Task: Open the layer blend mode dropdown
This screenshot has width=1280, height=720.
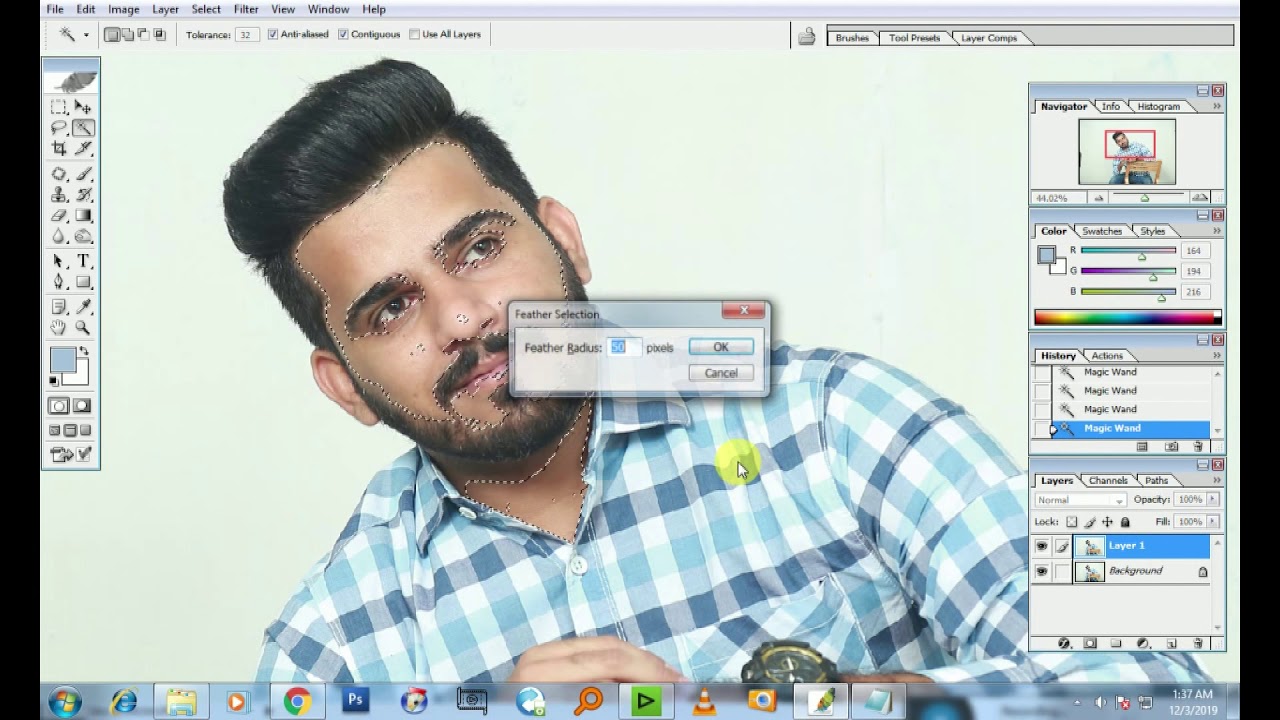Action: tap(1080, 500)
